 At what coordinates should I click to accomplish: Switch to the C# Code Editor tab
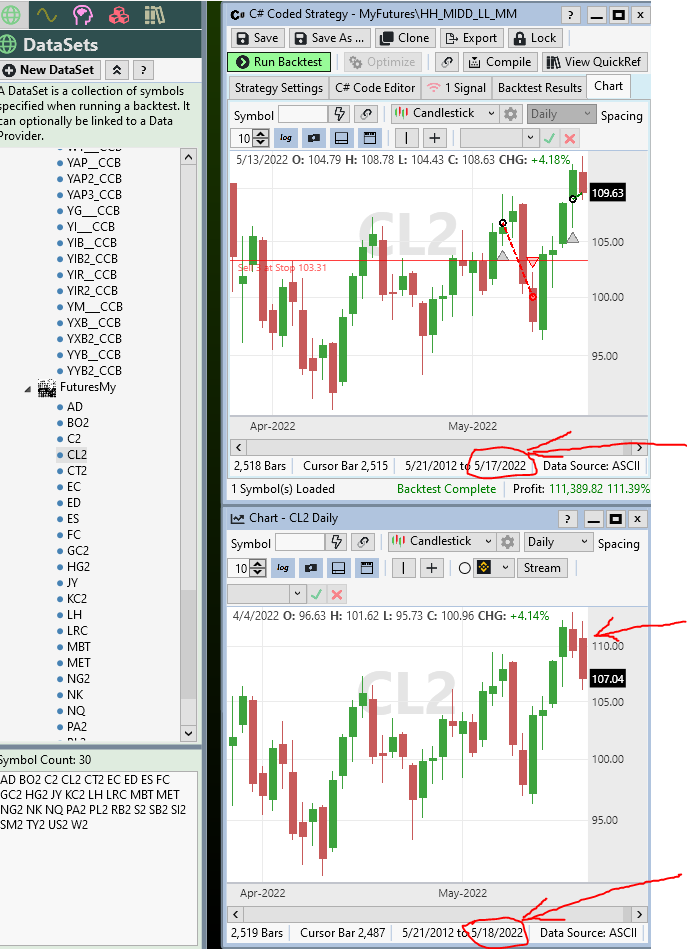375,88
